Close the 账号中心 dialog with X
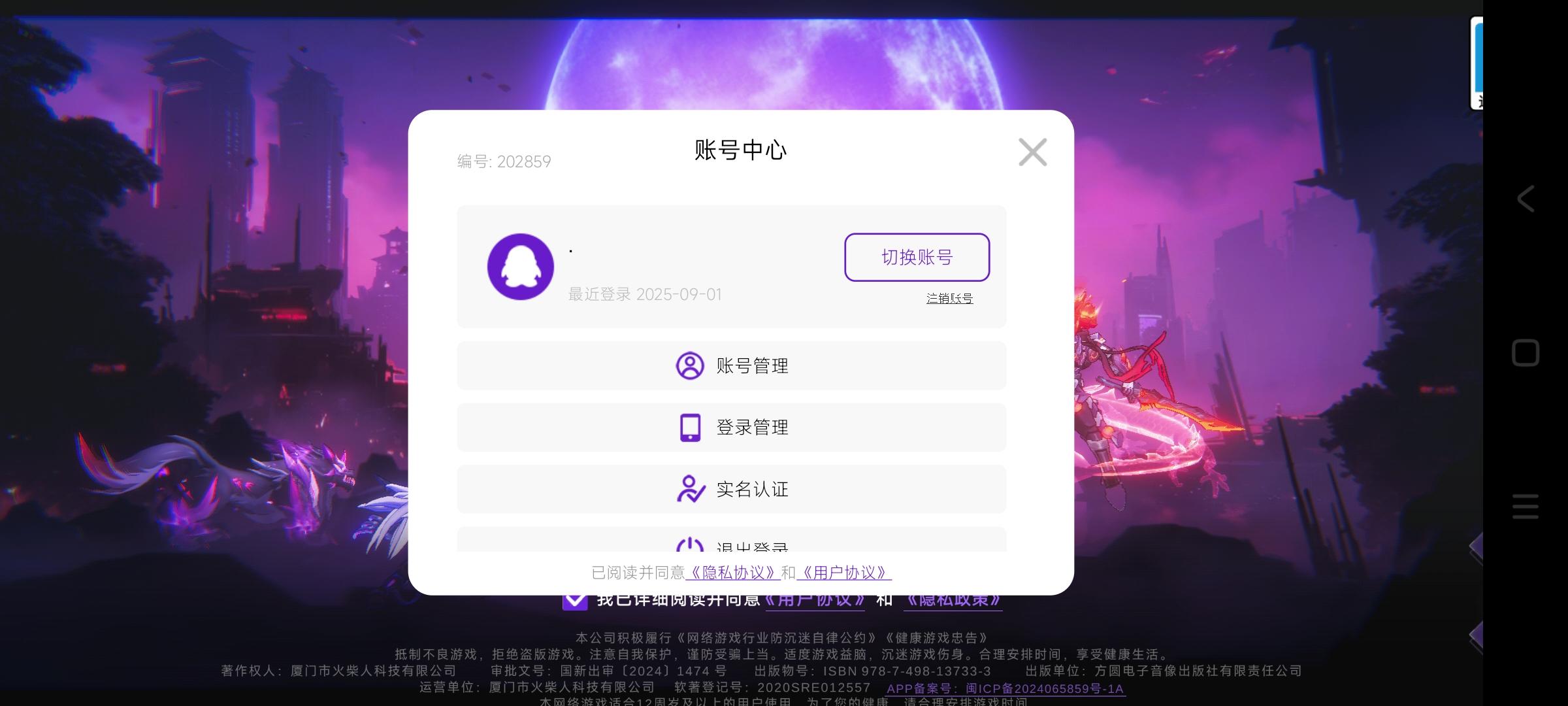The height and width of the screenshot is (706, 1568). tap(1032, 152)
